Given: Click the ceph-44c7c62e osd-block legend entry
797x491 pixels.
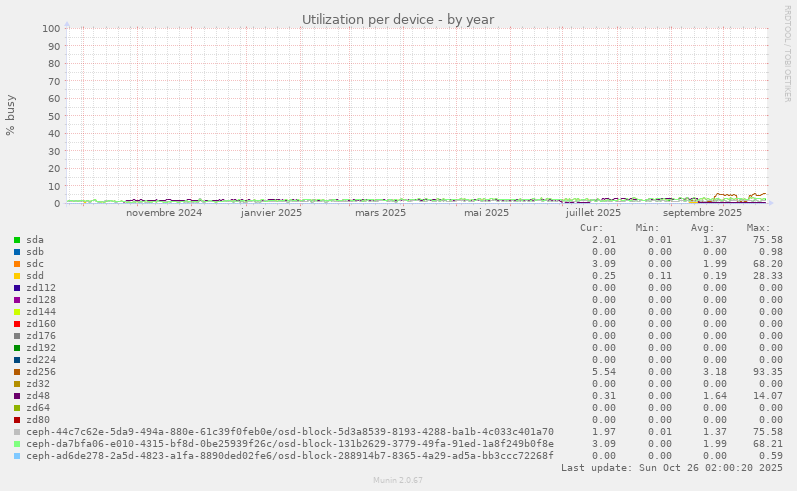Looking at the screenshot, I should (289, 432).
